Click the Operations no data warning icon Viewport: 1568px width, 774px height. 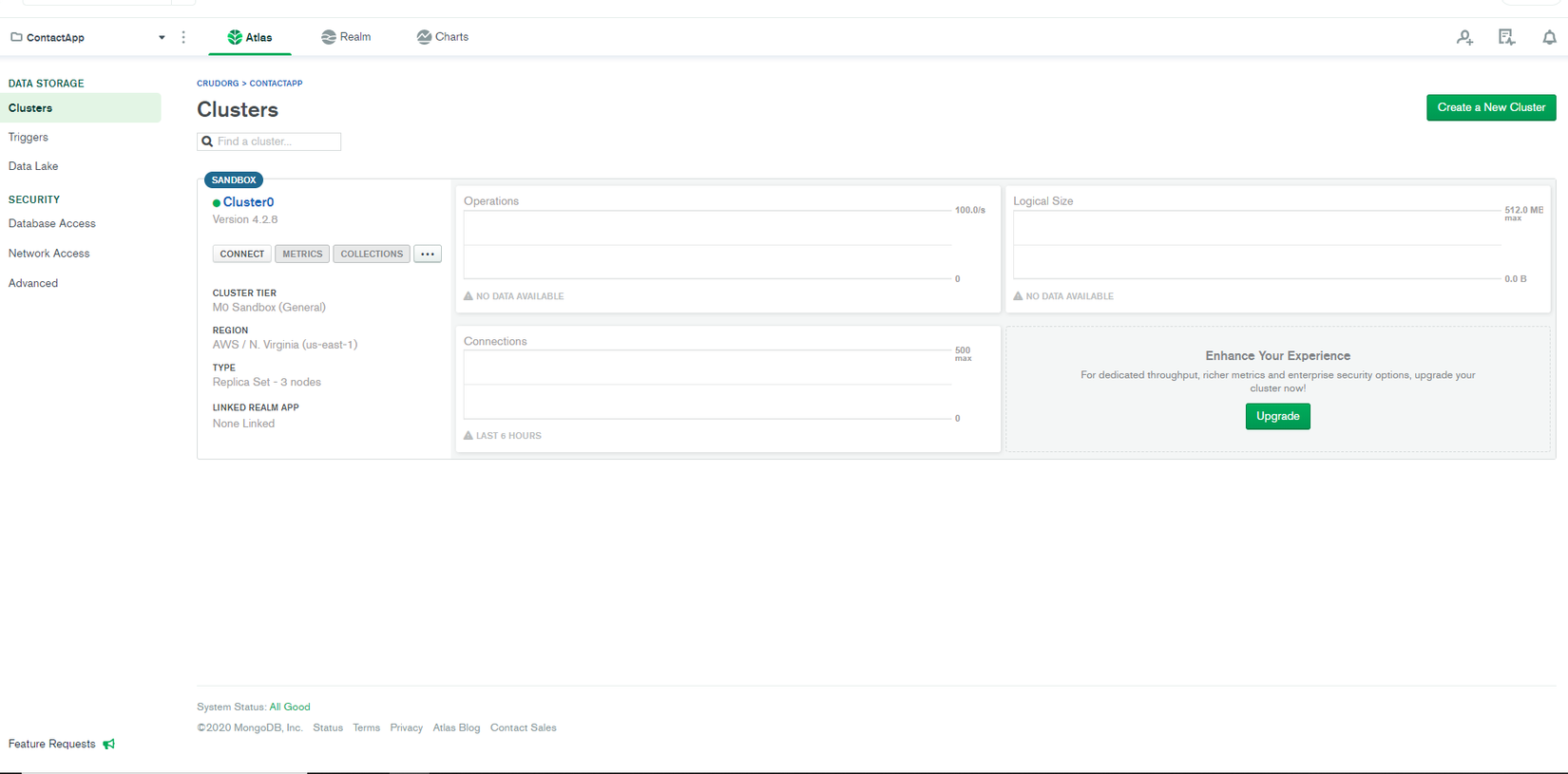coord(468,296)
